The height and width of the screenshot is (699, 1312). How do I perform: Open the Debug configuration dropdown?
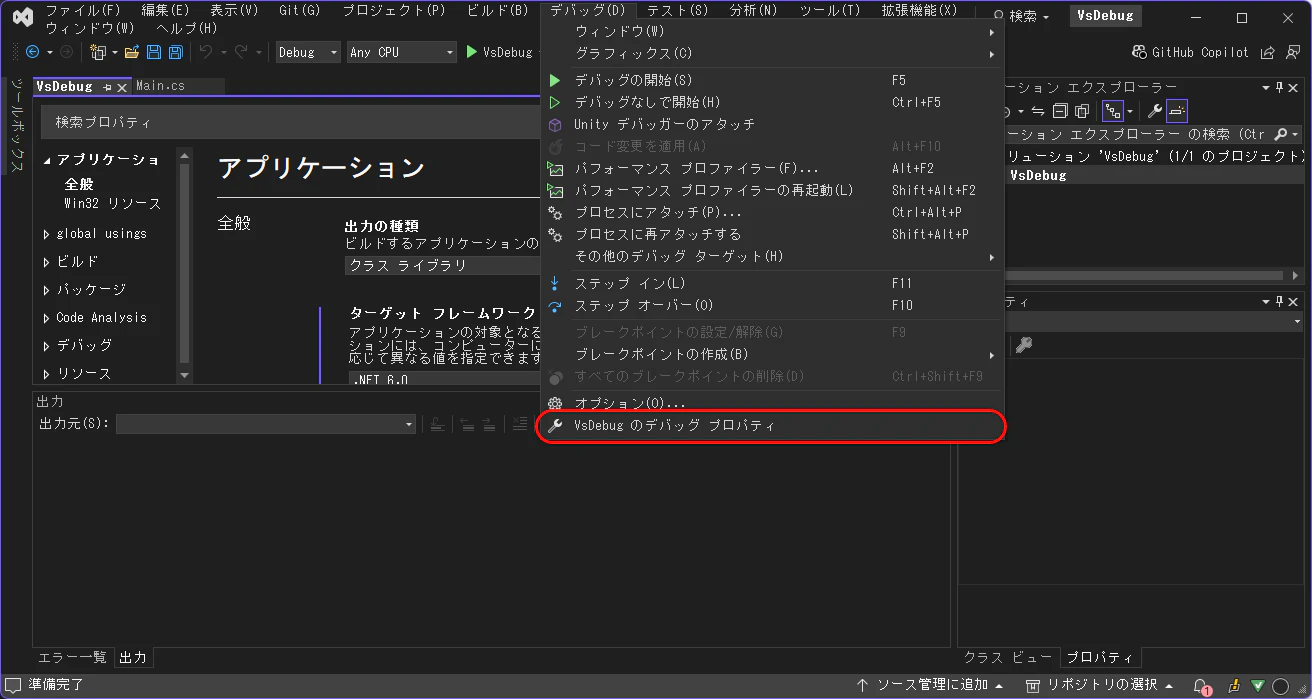[x=308, y=52]
